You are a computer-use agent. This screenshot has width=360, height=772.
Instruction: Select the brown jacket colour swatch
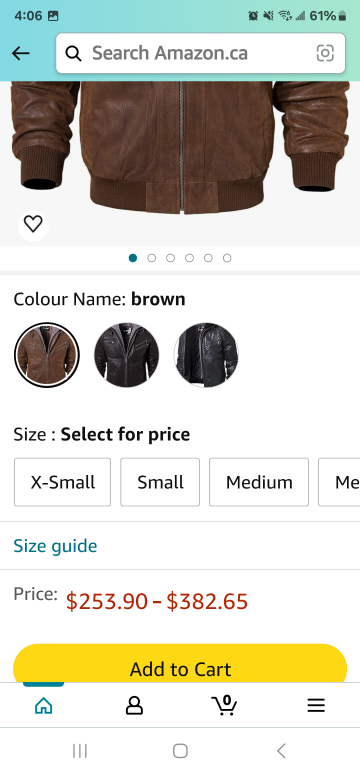47,355
